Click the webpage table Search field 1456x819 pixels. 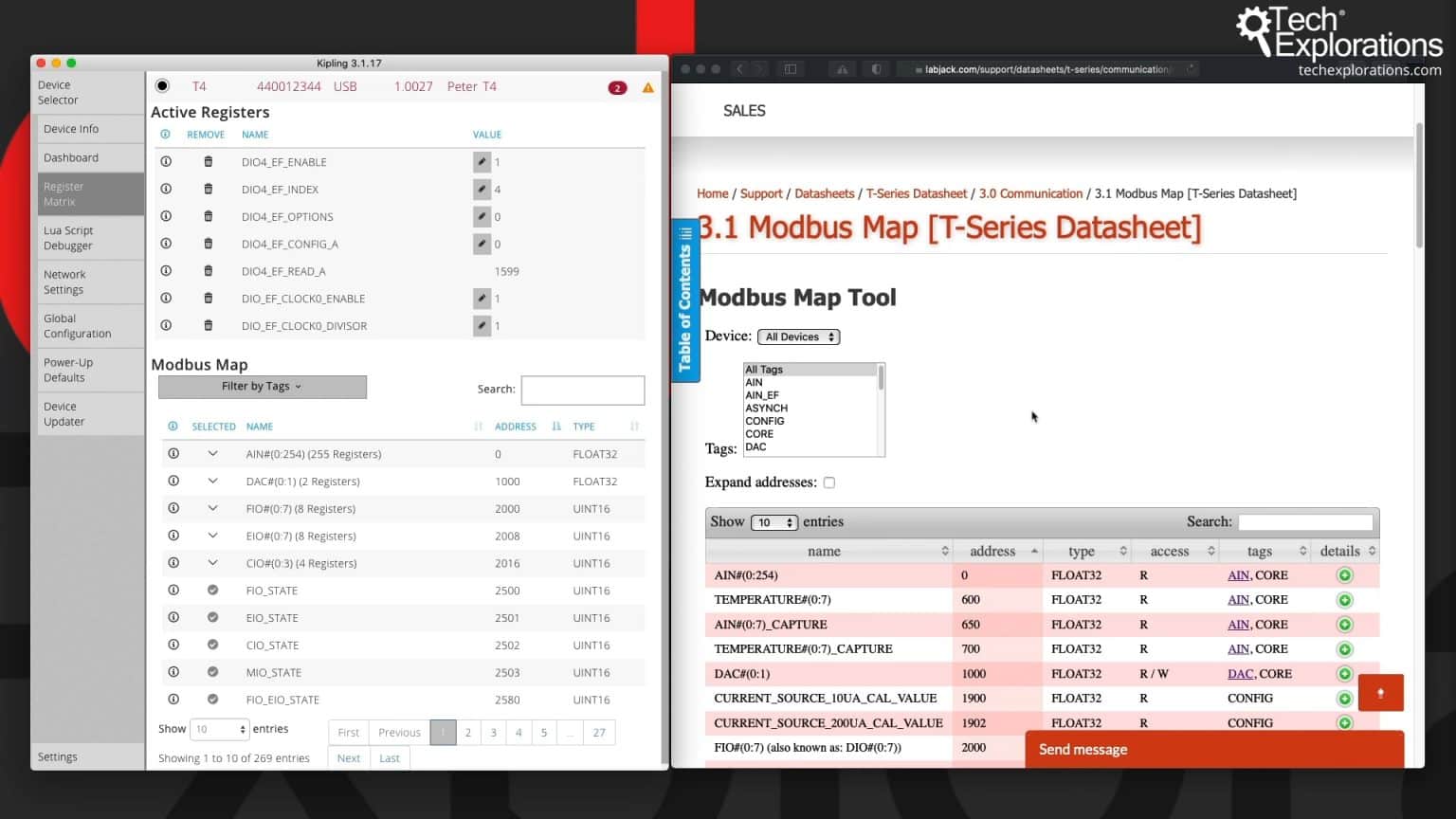pos(1305,522)
